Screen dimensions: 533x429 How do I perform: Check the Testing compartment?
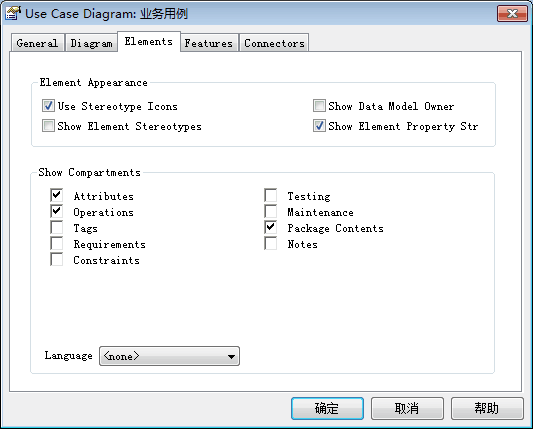[271, 195]
